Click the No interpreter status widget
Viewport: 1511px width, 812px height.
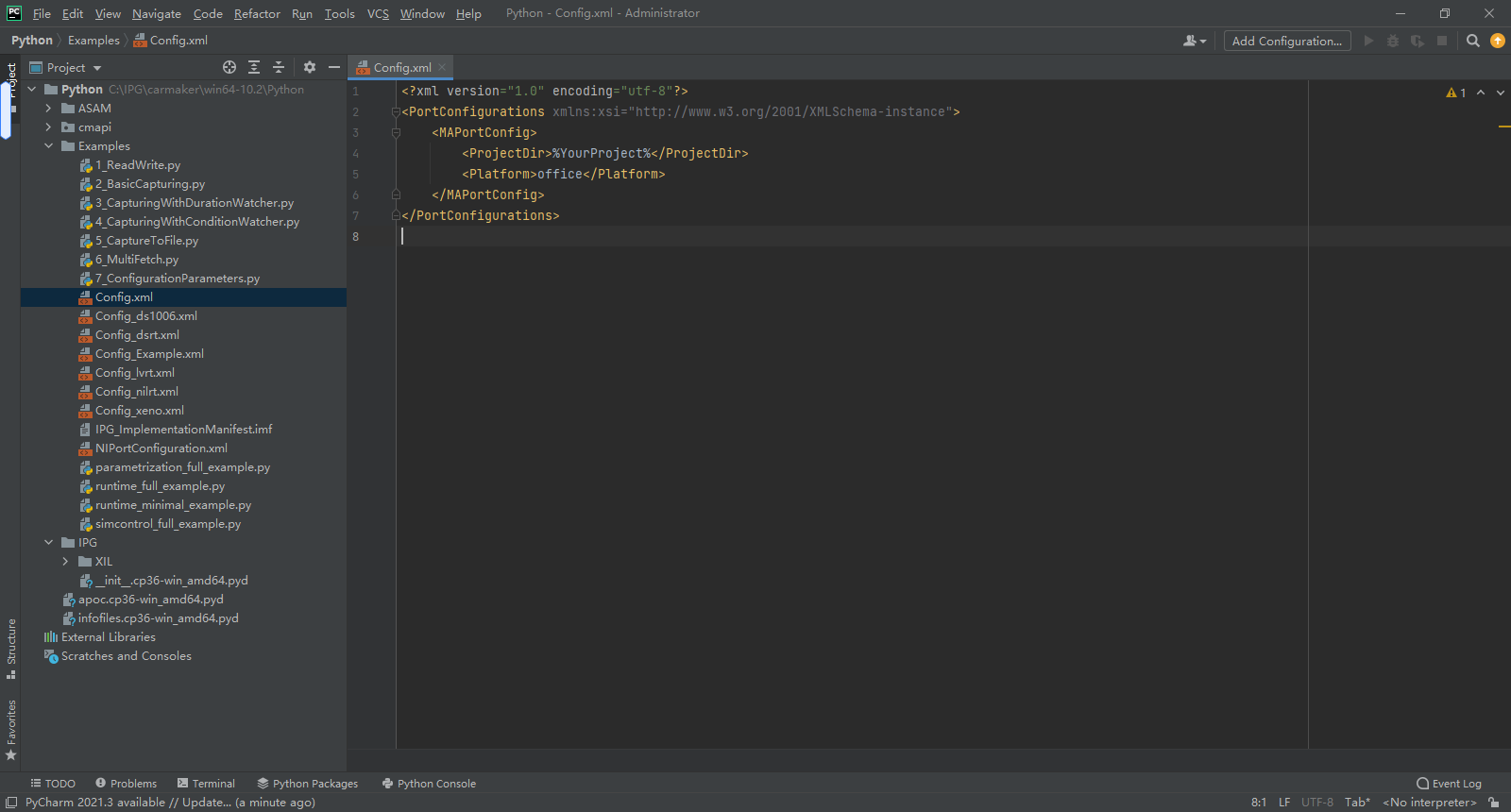click(1430, 803)
